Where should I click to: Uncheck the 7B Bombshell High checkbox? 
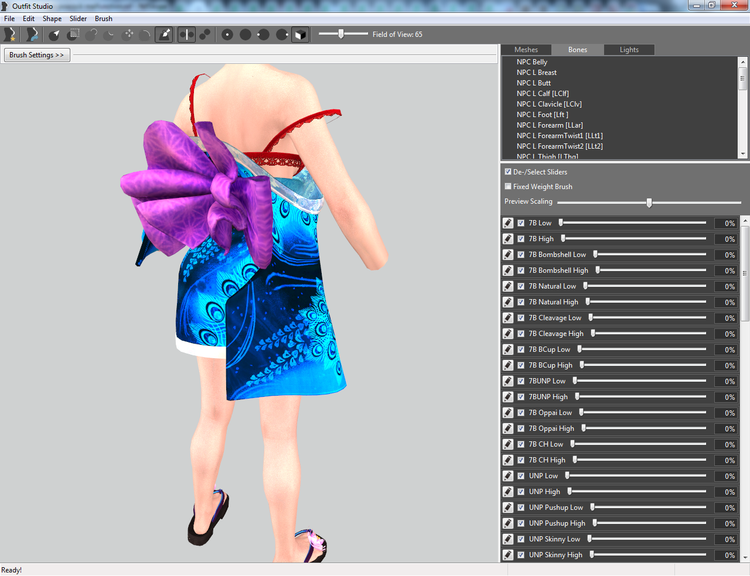521,270
